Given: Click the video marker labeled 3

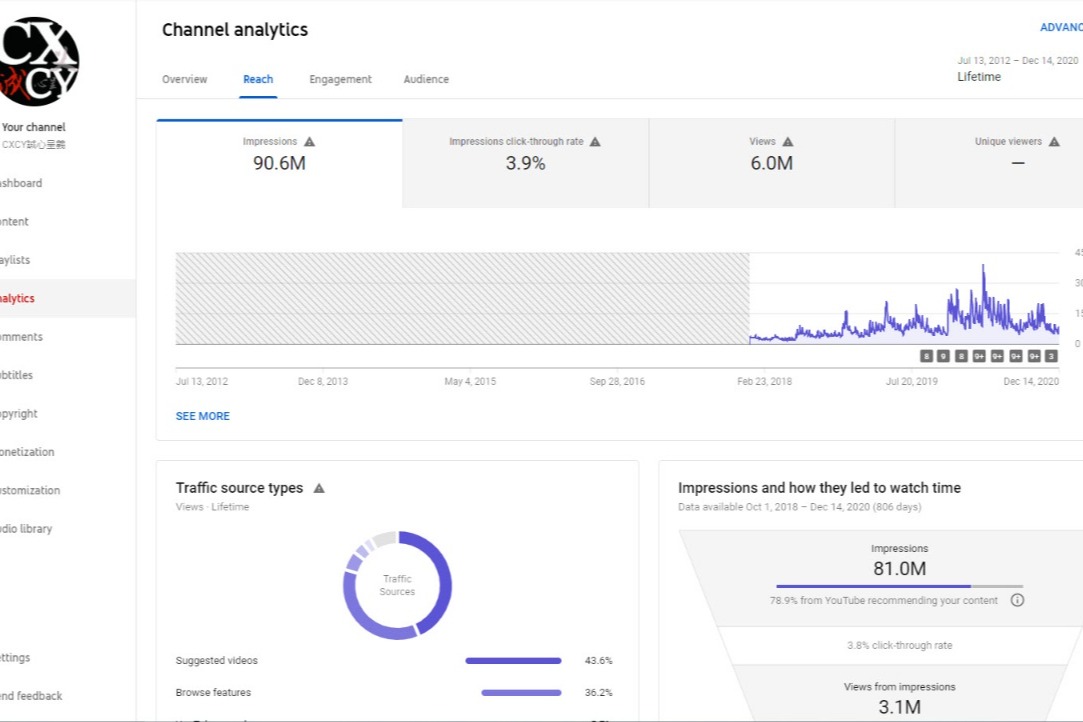Looking at the screenshot, I should click(1051, 356).
